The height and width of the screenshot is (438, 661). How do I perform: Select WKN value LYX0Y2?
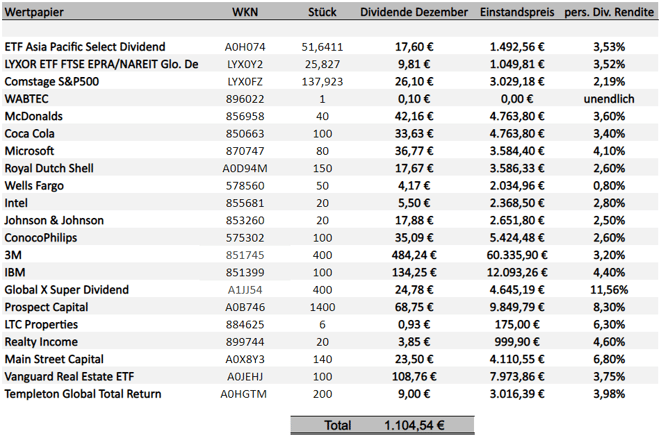[245, 64]
